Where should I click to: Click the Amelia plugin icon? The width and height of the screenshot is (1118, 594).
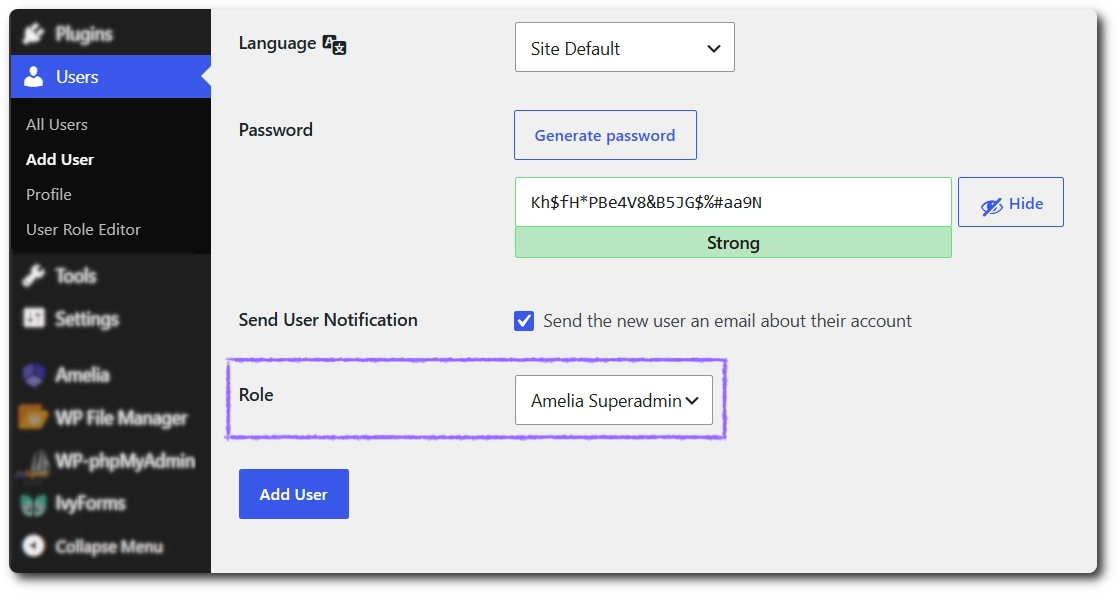[34, 374]
